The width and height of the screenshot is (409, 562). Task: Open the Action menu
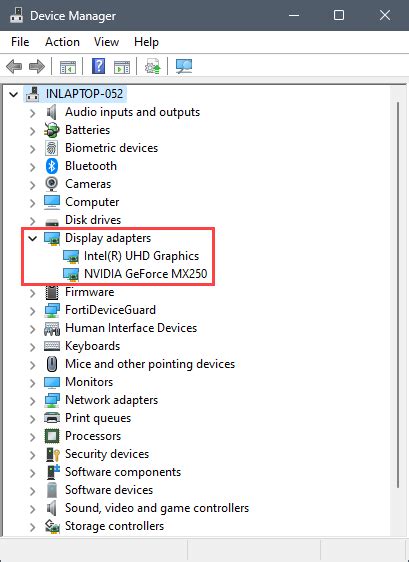pos(62,42)
